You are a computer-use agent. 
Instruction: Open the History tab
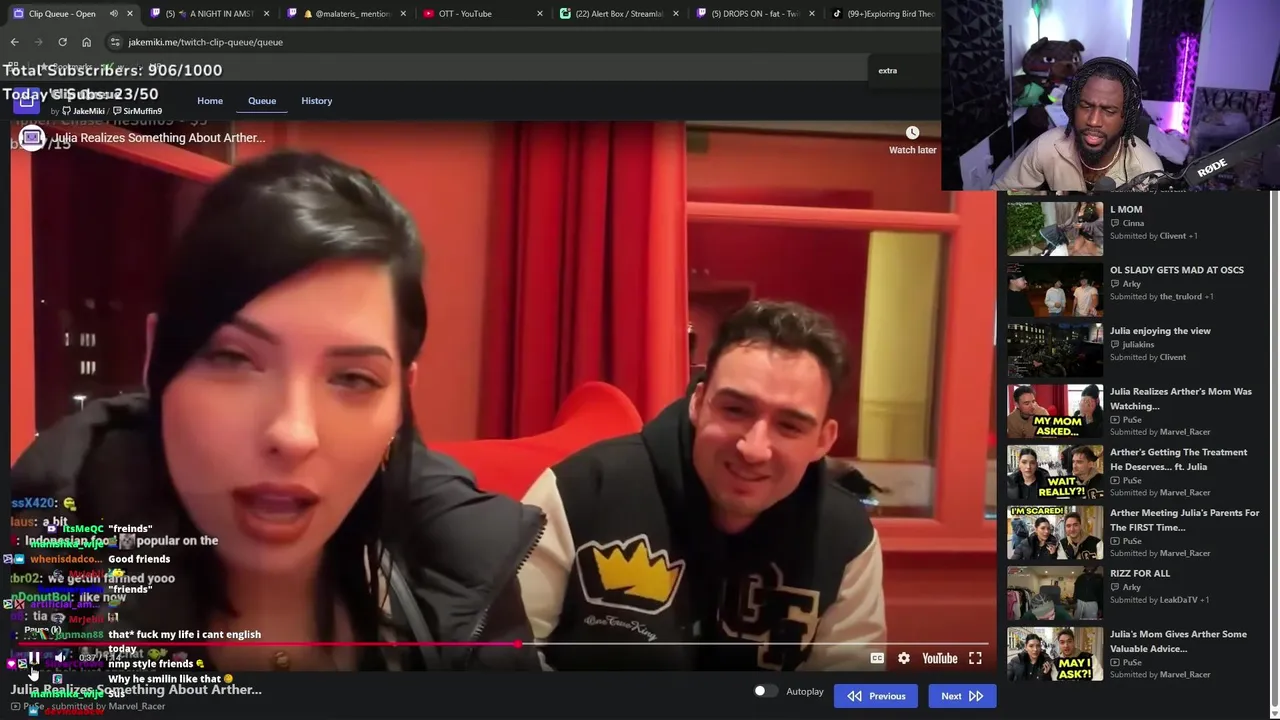pos(317,101)
